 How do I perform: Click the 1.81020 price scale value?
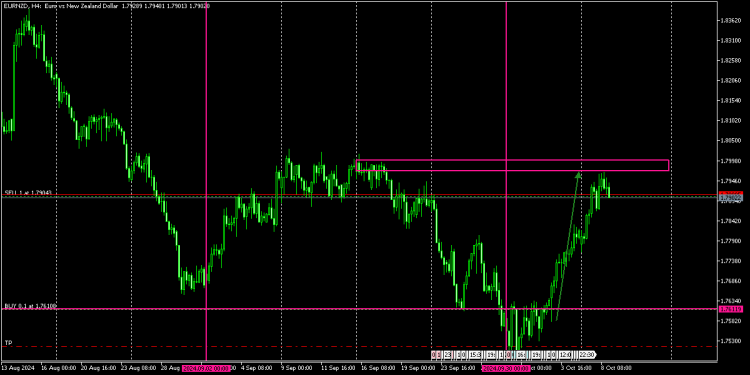point(731,121)
